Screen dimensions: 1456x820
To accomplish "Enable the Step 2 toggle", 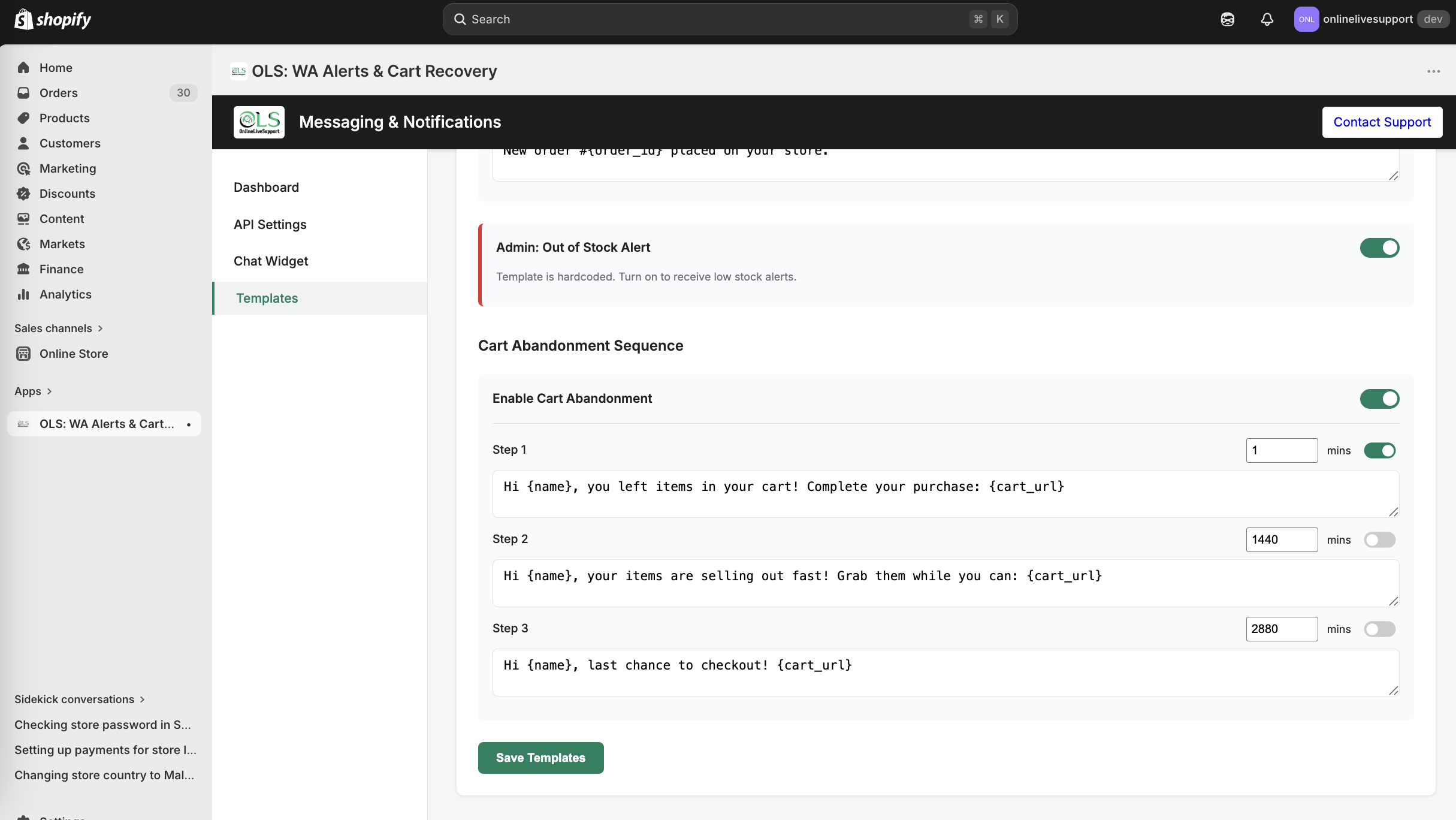I will (x=1379, y=540).
